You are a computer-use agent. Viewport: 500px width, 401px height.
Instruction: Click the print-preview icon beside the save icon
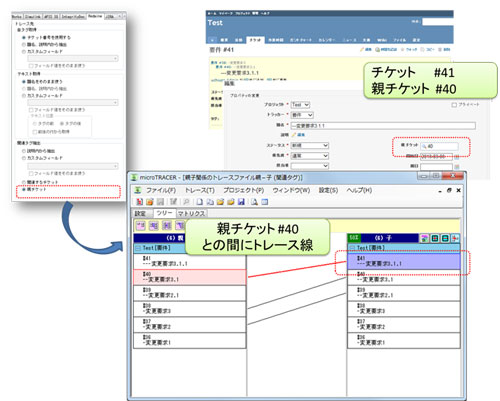[254, 202]
